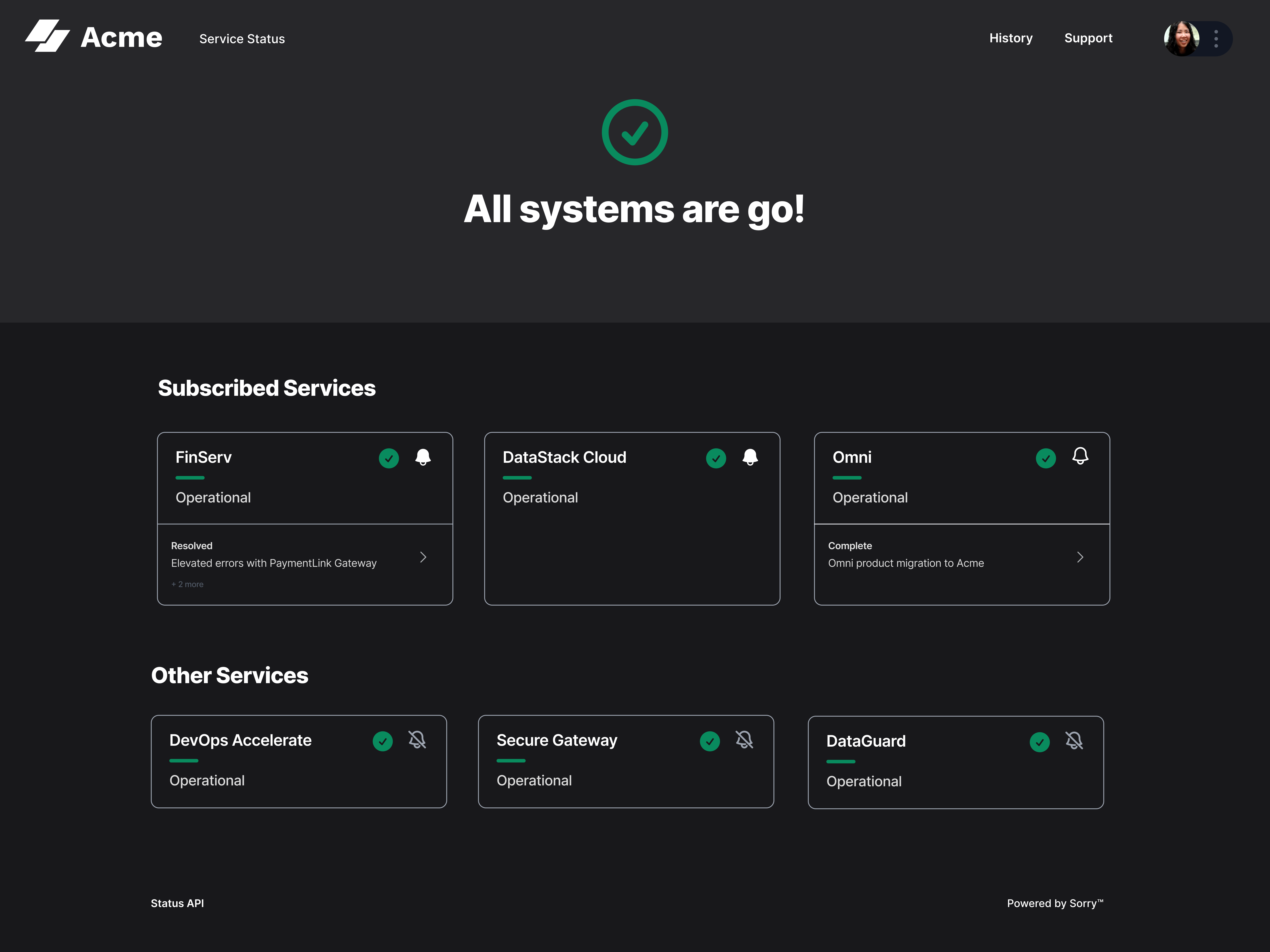Click FinServ's operational status check icon
1270x952 pixels.
click(x=389, y=458)
